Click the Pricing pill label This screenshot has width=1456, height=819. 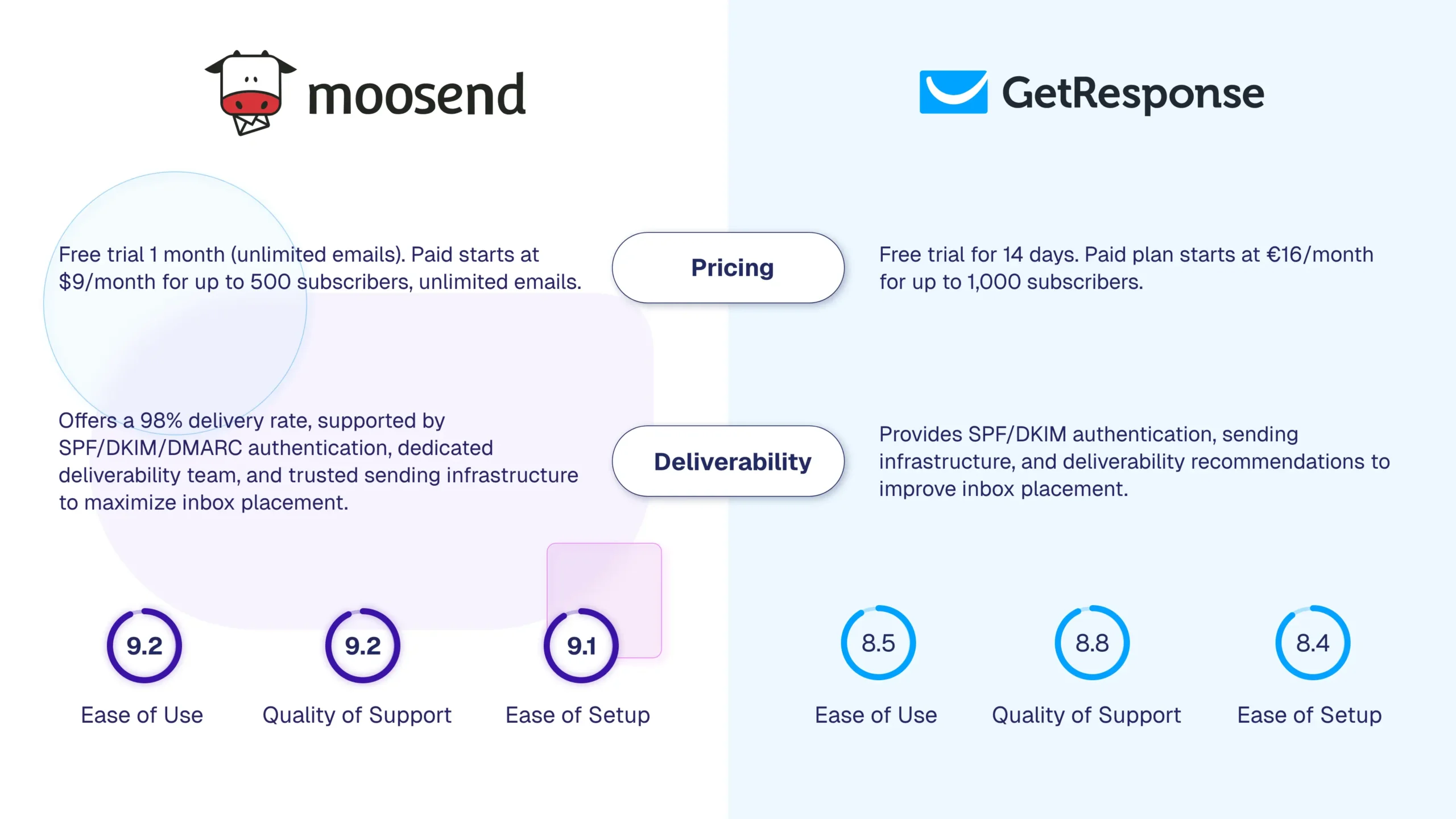point(732,267)
